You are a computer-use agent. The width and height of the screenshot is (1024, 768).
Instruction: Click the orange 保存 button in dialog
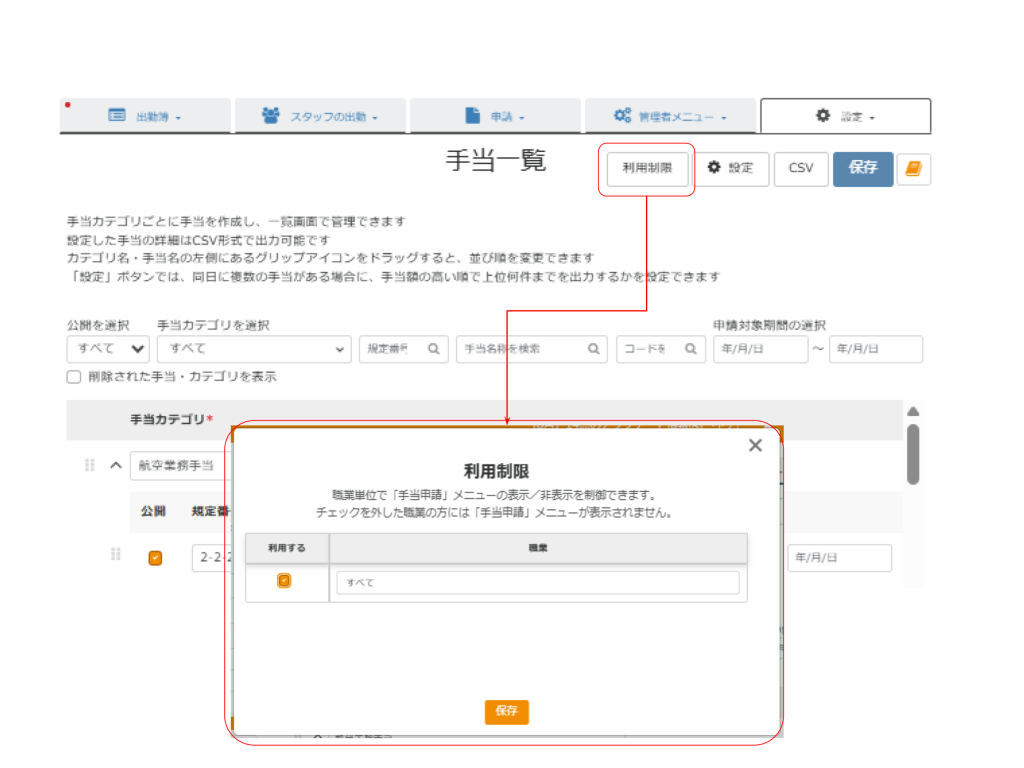(x=506, y=711)
